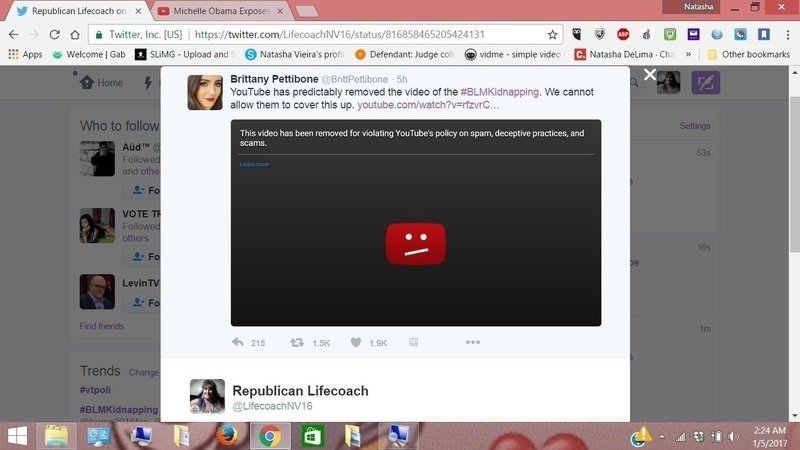Click Learn more in removed video notice
The height and width of the screenshot is (450, 800).
point(254,164)
